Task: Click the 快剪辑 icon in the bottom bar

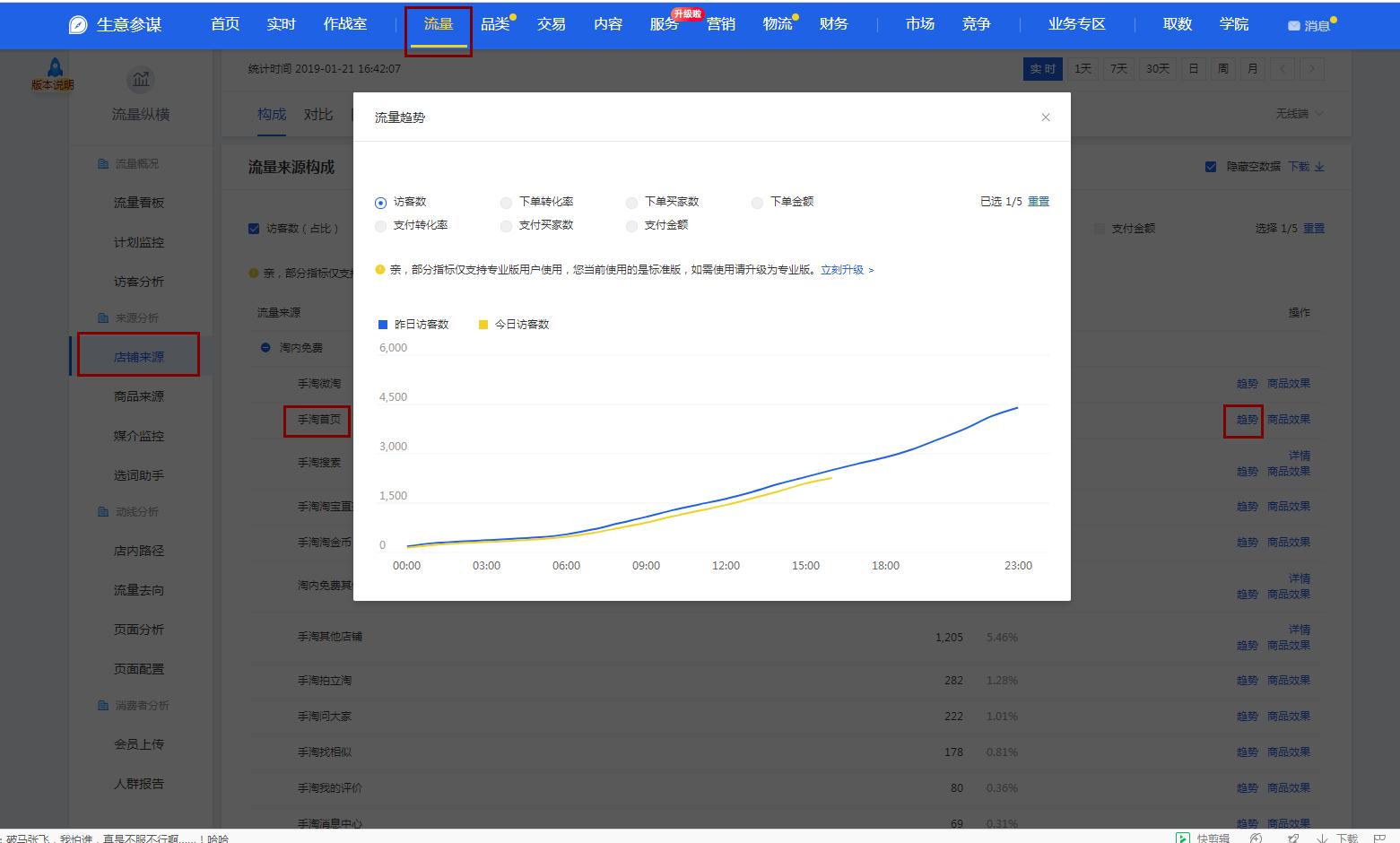Action: coord(1184,837)
